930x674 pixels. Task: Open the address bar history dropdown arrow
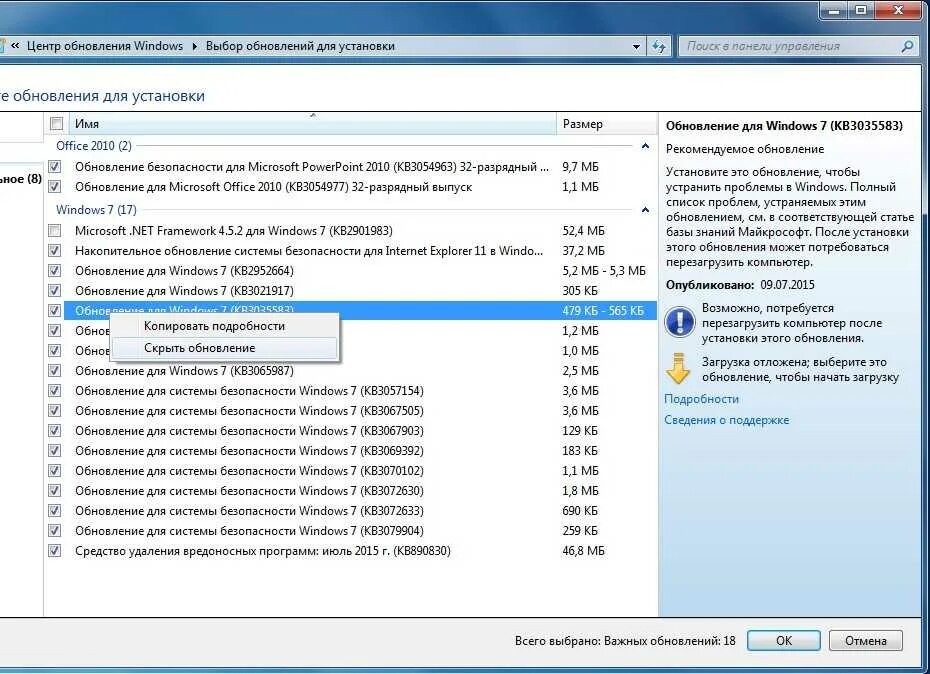point(636,46)
